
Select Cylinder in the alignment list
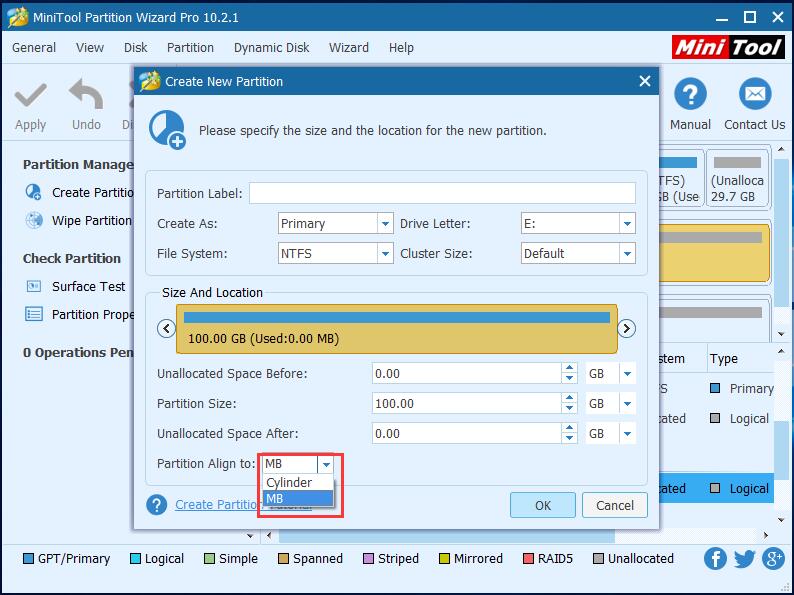(x=298, y=482)
